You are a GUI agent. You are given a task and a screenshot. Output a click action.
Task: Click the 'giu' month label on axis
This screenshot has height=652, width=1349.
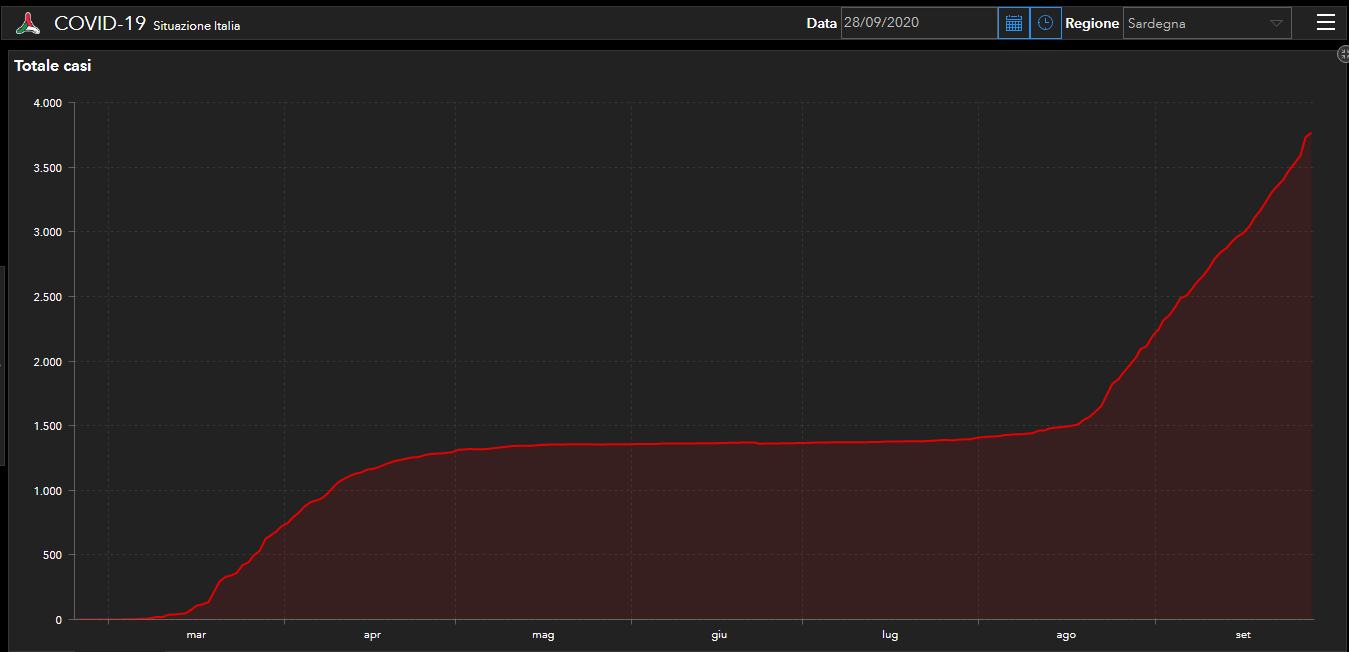point(719,635)
